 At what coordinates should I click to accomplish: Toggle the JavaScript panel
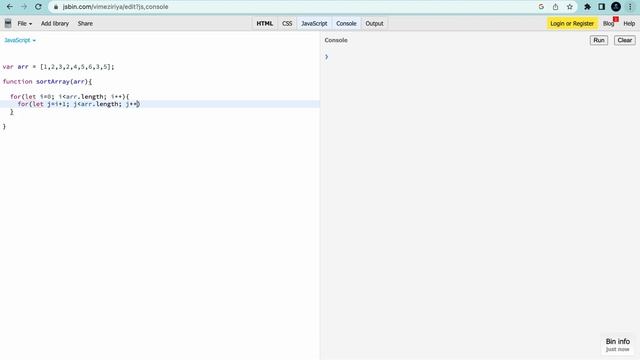tap(314, 24)
